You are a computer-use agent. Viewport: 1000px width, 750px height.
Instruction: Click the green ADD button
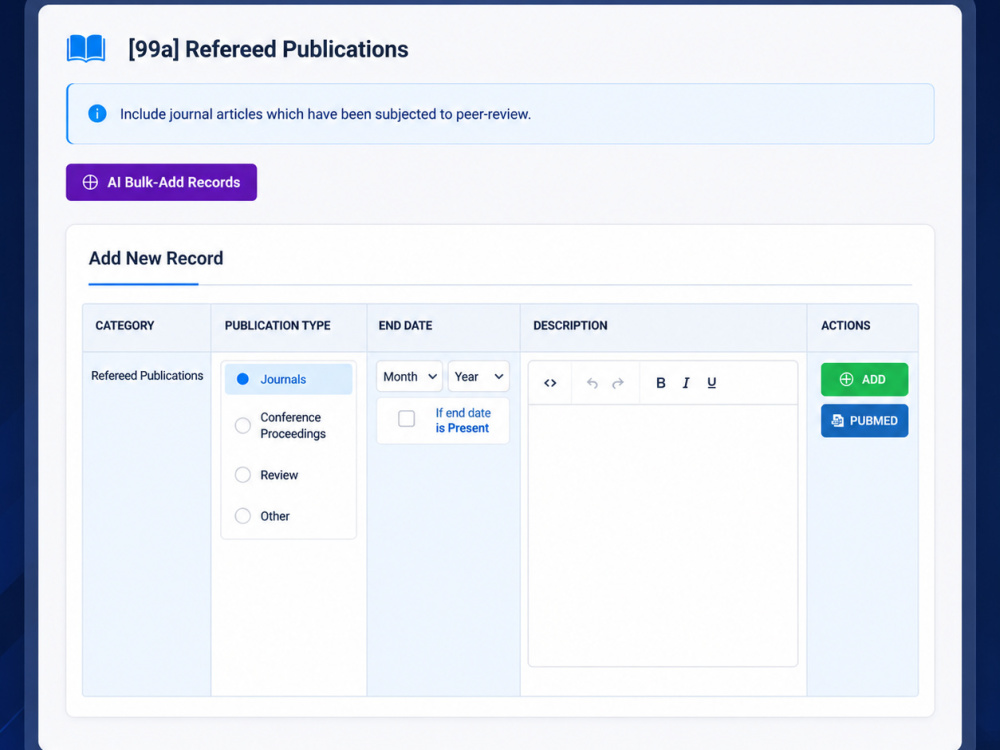864,379
